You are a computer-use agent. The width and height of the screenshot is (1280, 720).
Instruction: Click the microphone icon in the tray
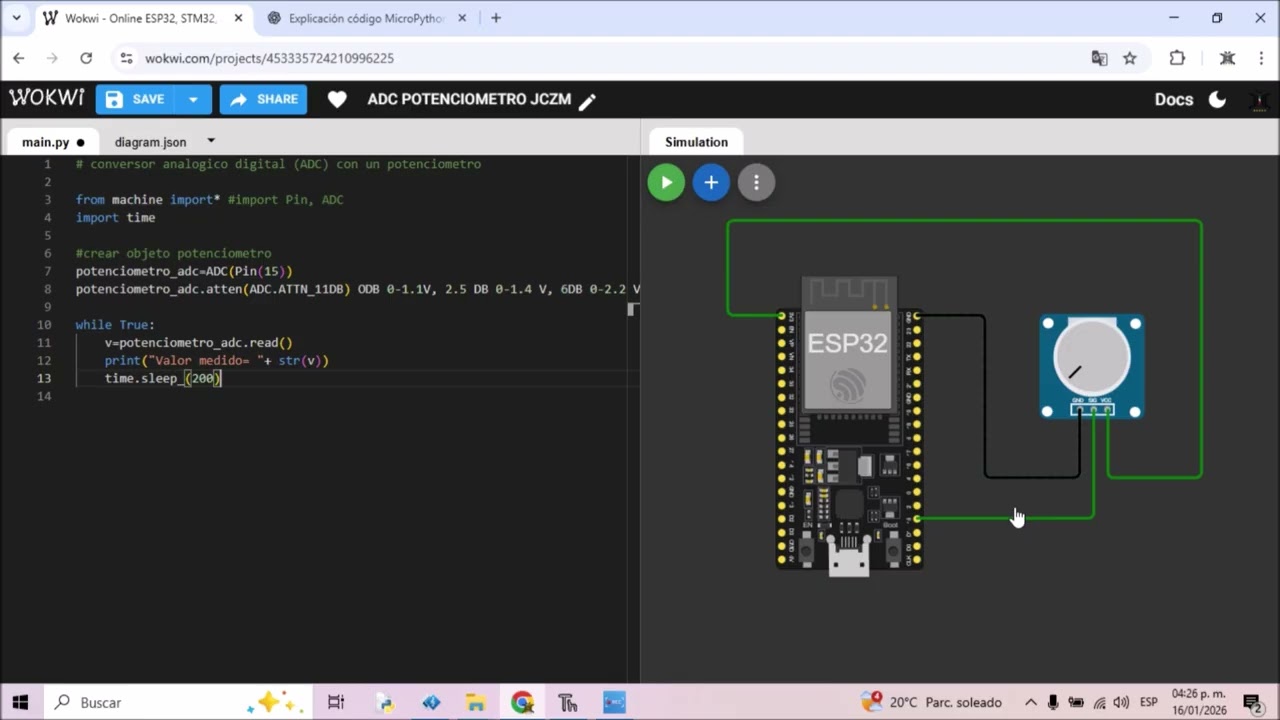[1055, 702]
